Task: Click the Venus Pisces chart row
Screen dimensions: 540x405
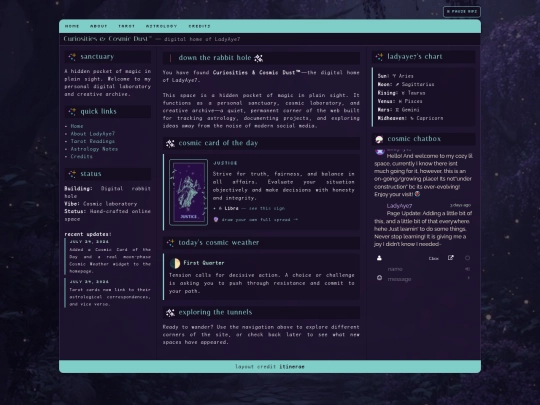Action: [400, 101]
